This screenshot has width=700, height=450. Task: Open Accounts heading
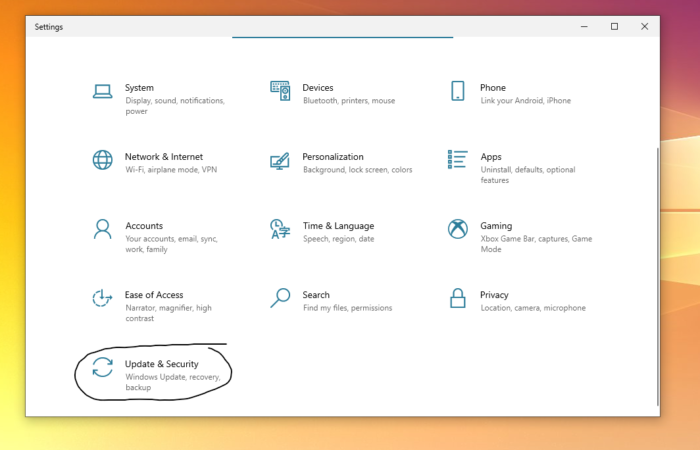[x=144, y=225]
